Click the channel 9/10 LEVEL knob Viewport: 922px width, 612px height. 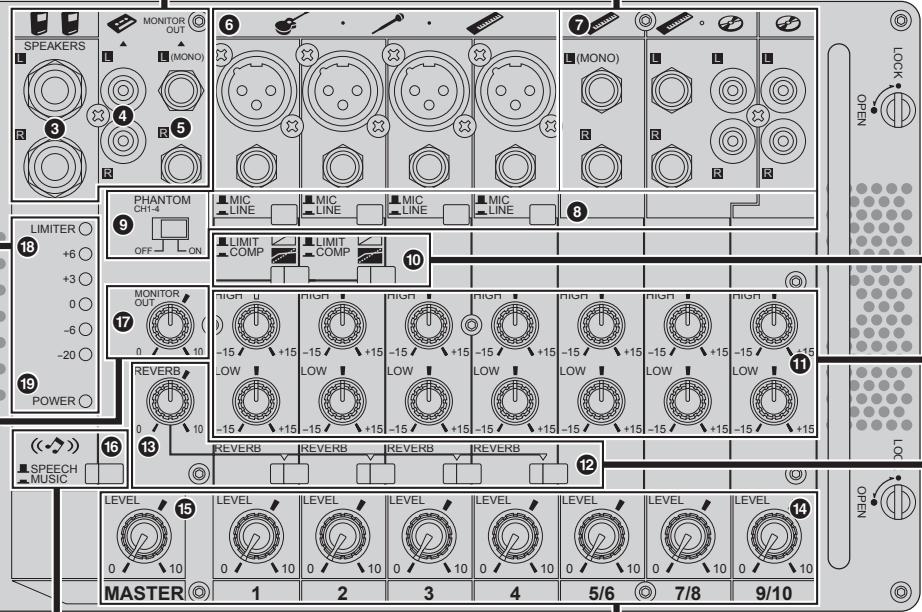774,536
